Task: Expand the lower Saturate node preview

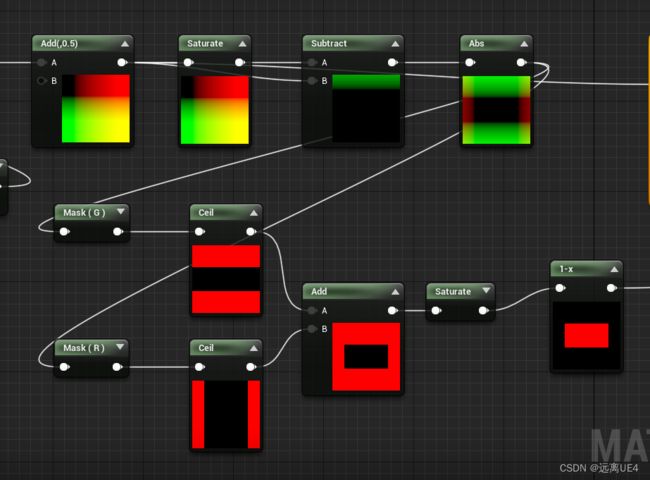Action: point(486,291)
